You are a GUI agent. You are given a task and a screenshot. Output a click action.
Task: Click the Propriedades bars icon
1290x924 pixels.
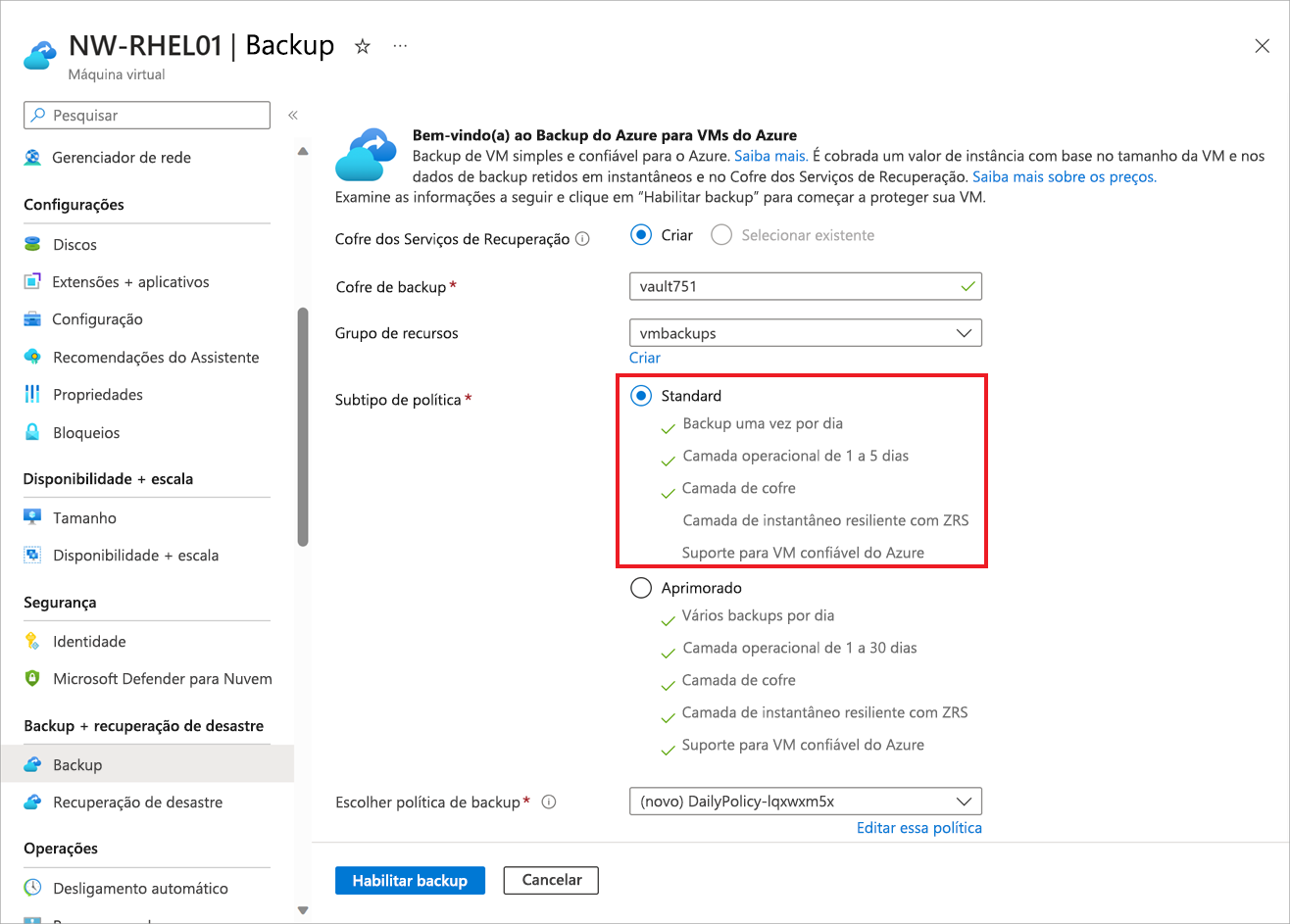point(32,395)
